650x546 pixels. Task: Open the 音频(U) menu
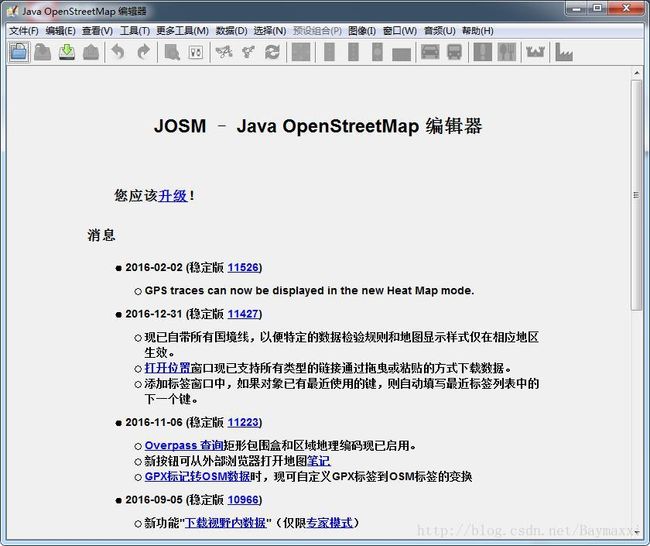439,31
